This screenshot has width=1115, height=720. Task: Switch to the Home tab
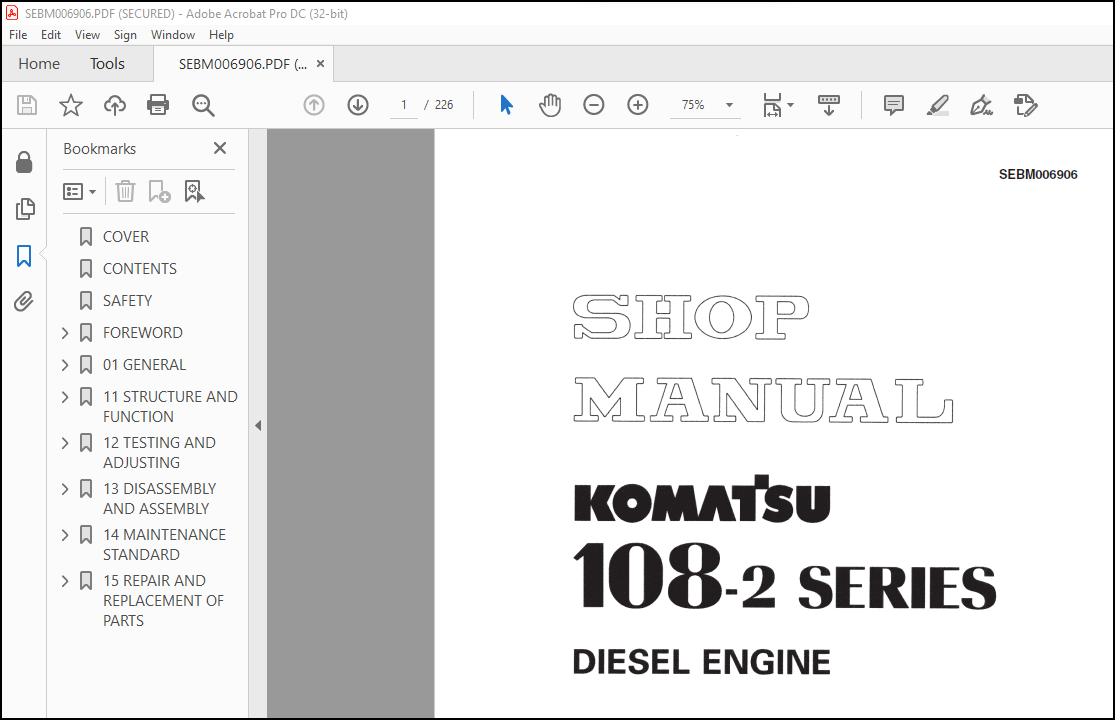point(39,64)
